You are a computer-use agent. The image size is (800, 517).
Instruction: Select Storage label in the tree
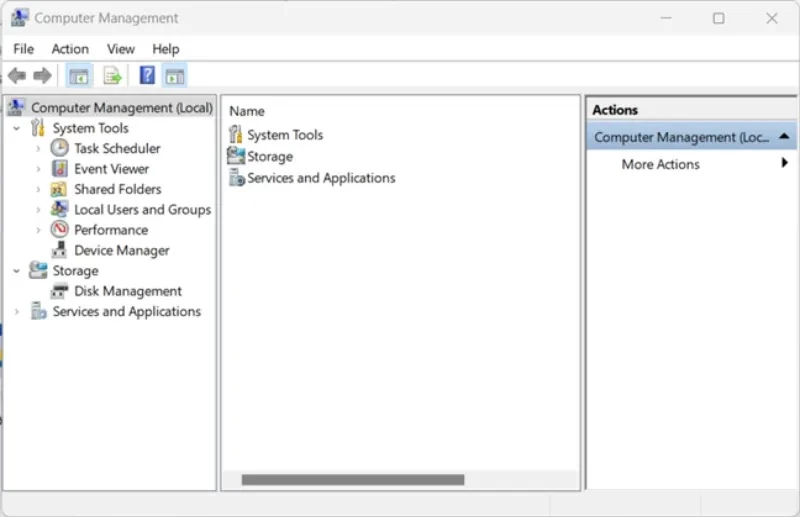pos(76,271)
